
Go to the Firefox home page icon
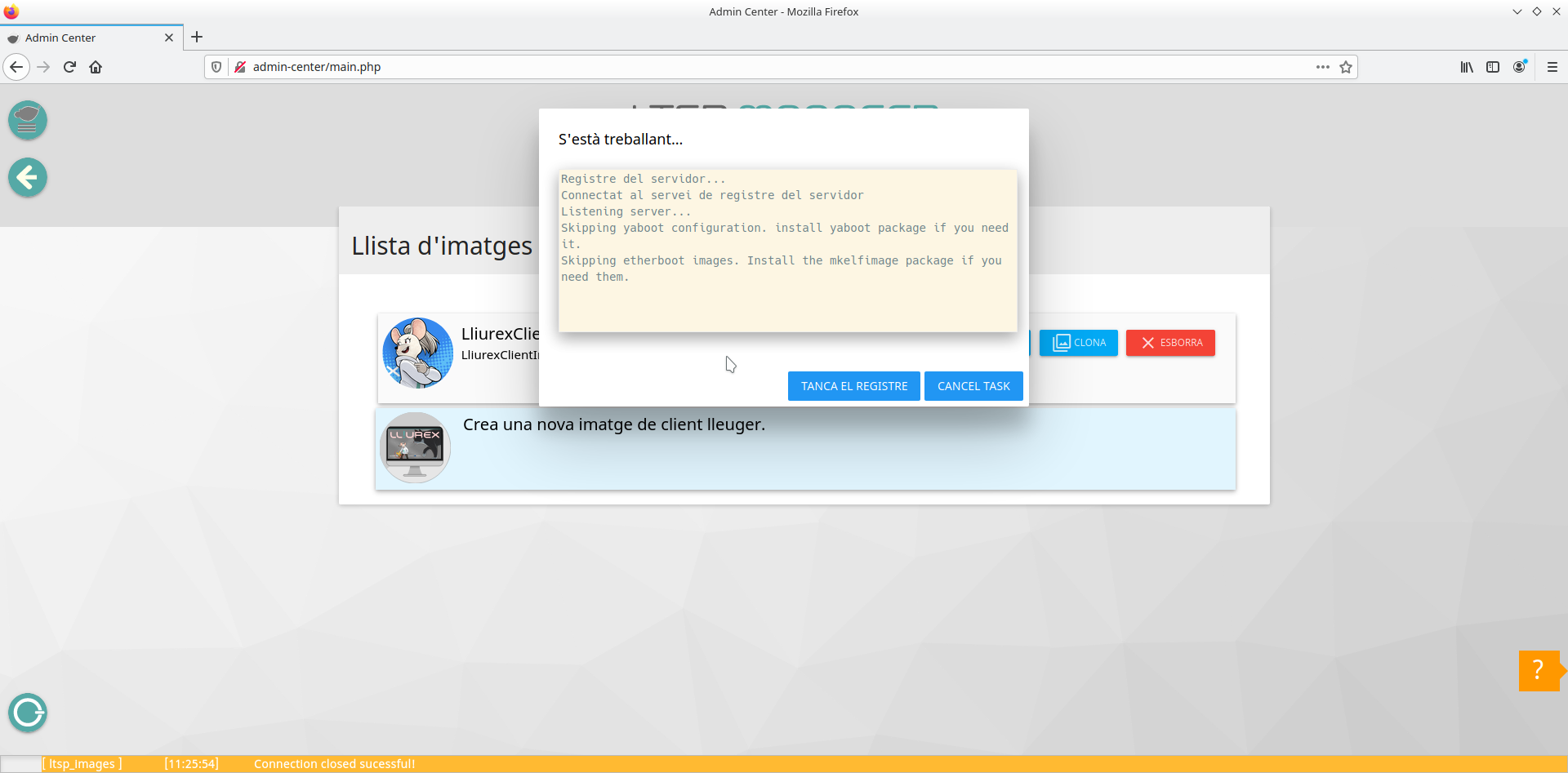96,67
